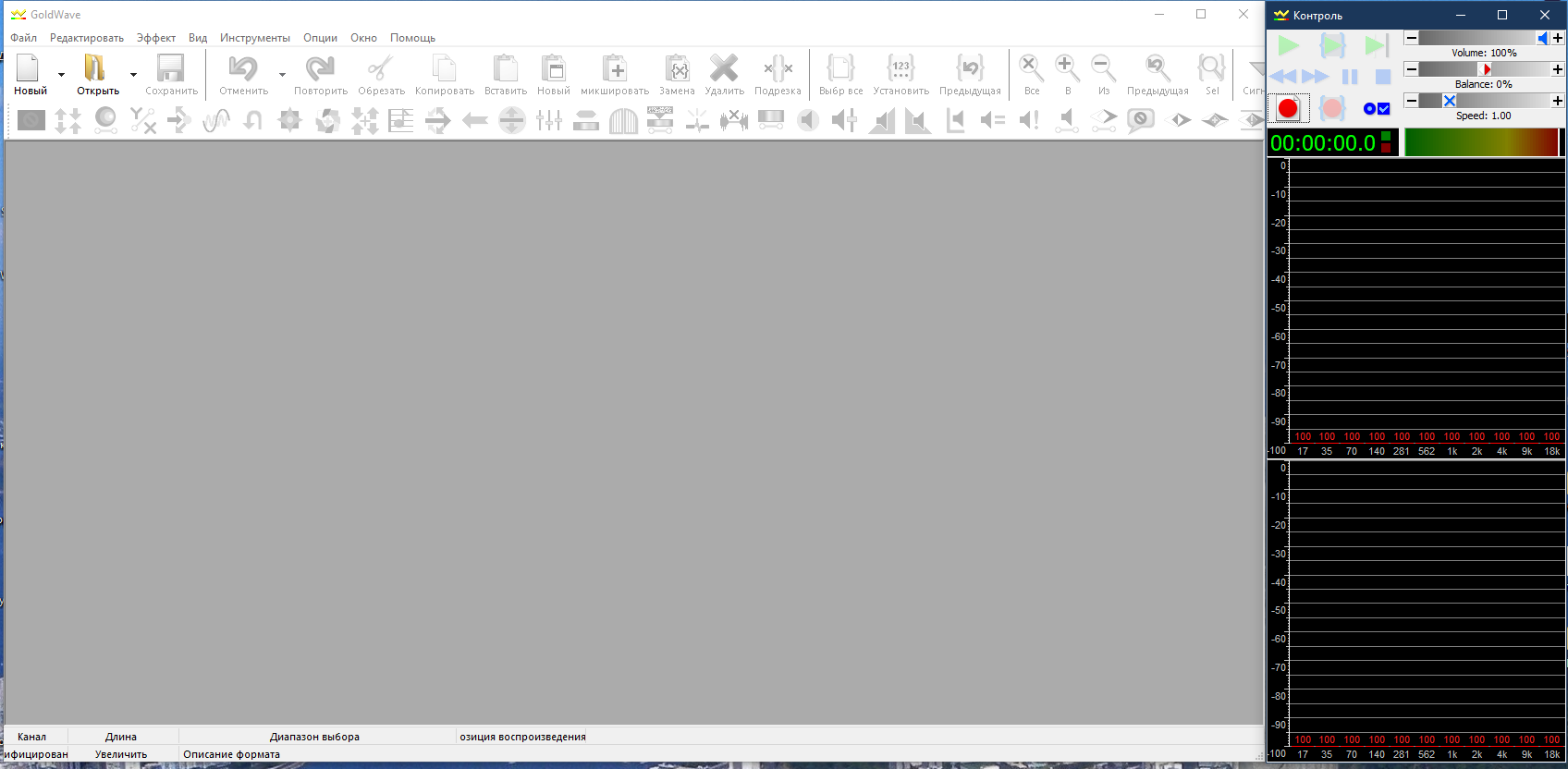The image size is (1568, 769).
Task: Click the Save (Сохранить) floppy disk icon
Action: 171,68
